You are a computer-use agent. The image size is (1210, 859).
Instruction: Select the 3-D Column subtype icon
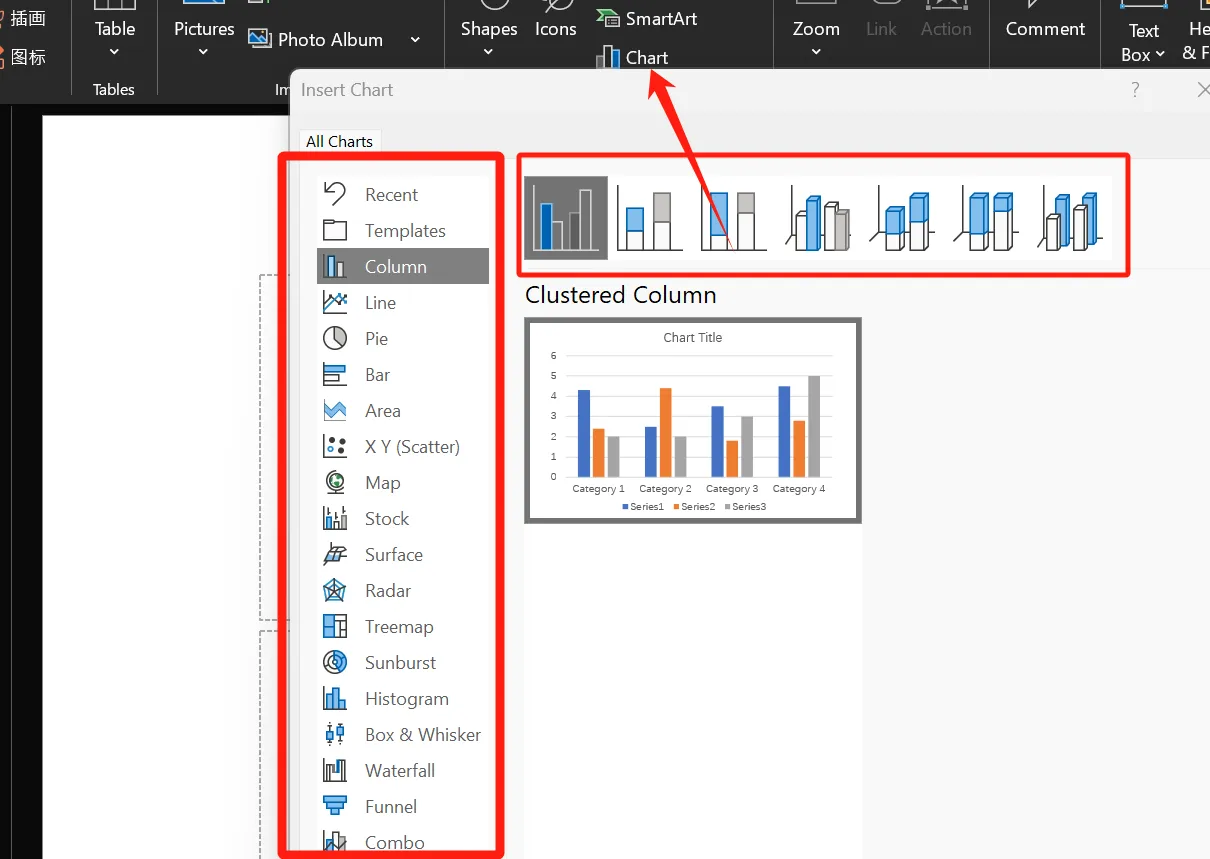pos(1070,219)
